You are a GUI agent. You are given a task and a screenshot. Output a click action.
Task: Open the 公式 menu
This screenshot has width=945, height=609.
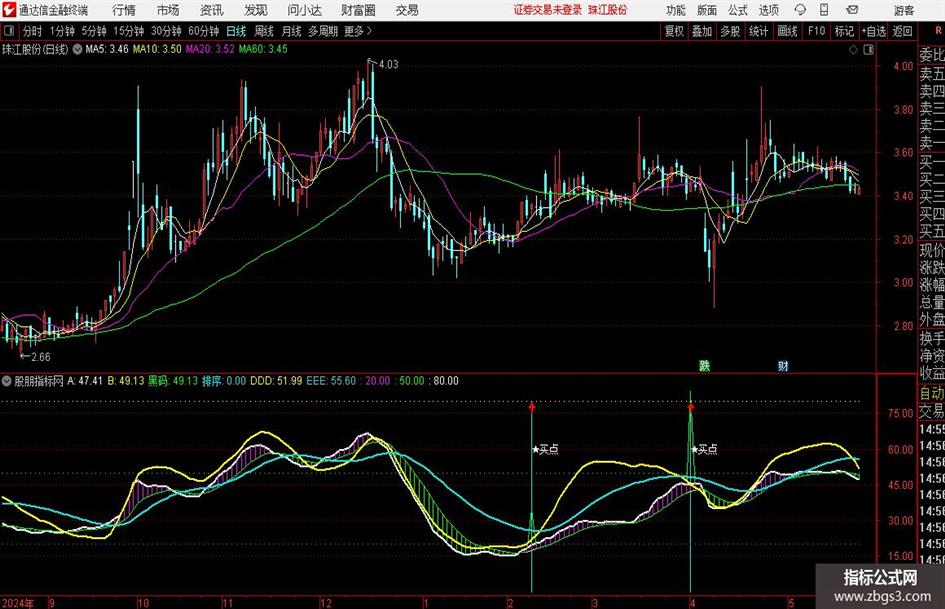tap(737, 10)
